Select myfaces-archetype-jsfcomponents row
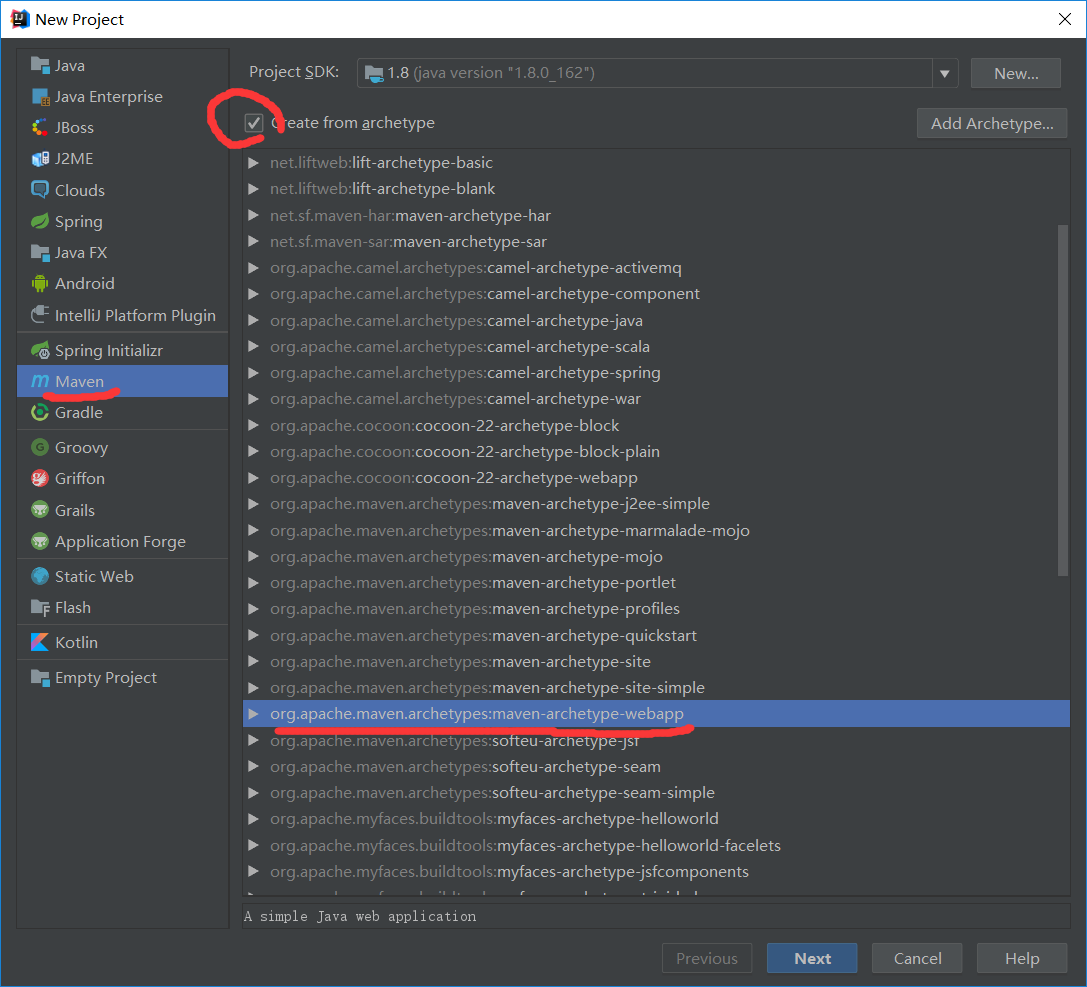This screenshot has height=987, width=1087. (x=656, y=872)
